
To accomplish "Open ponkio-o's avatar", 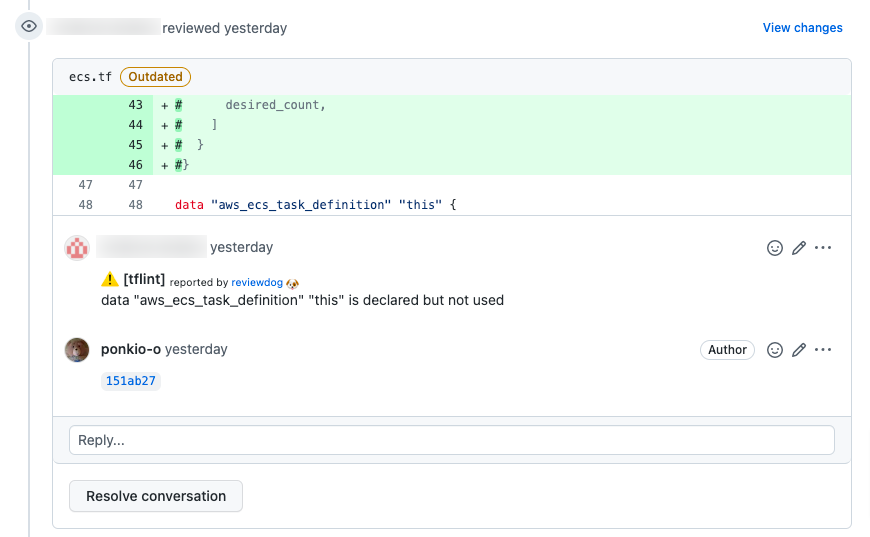I will pos(77,350).
